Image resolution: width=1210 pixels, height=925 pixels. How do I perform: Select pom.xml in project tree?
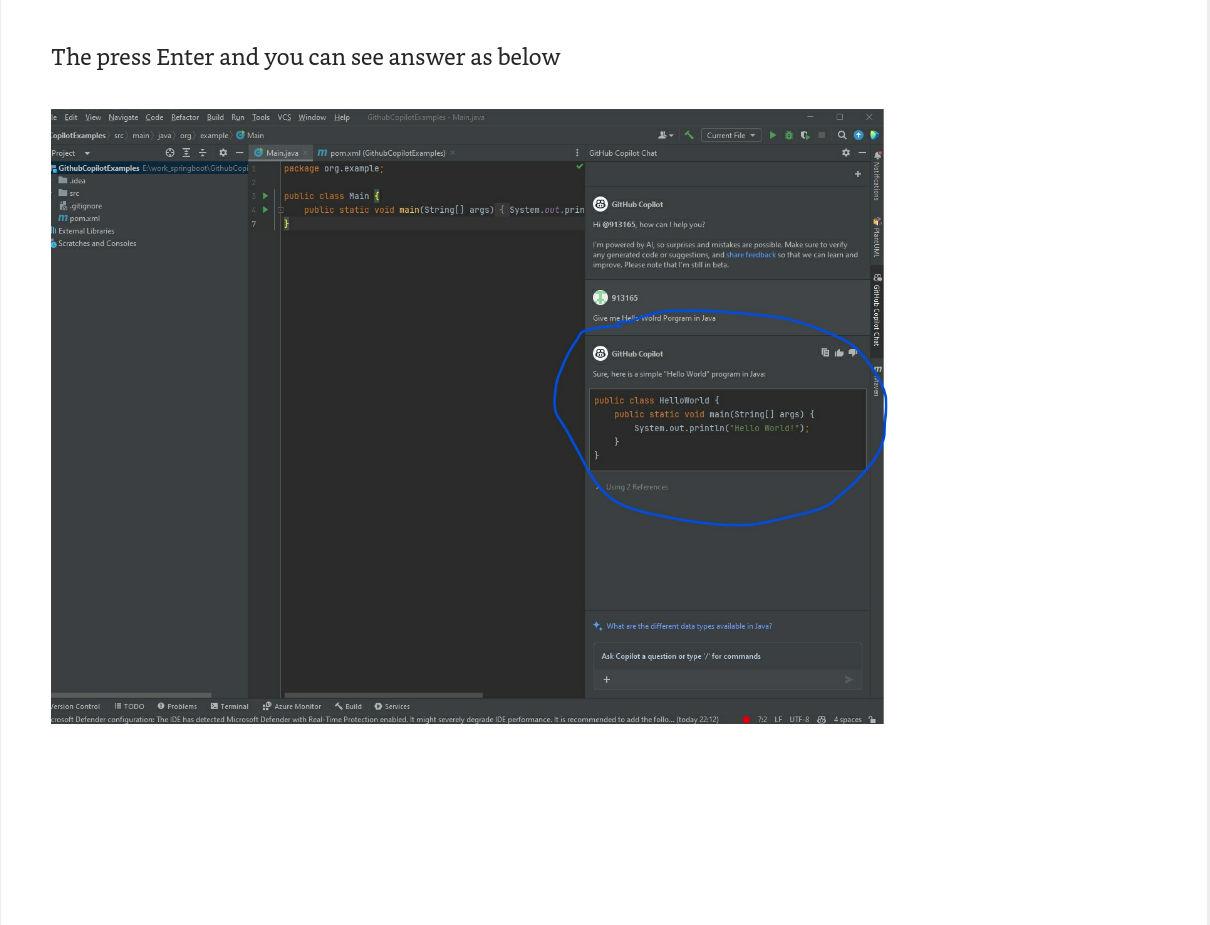pos(79,218)
